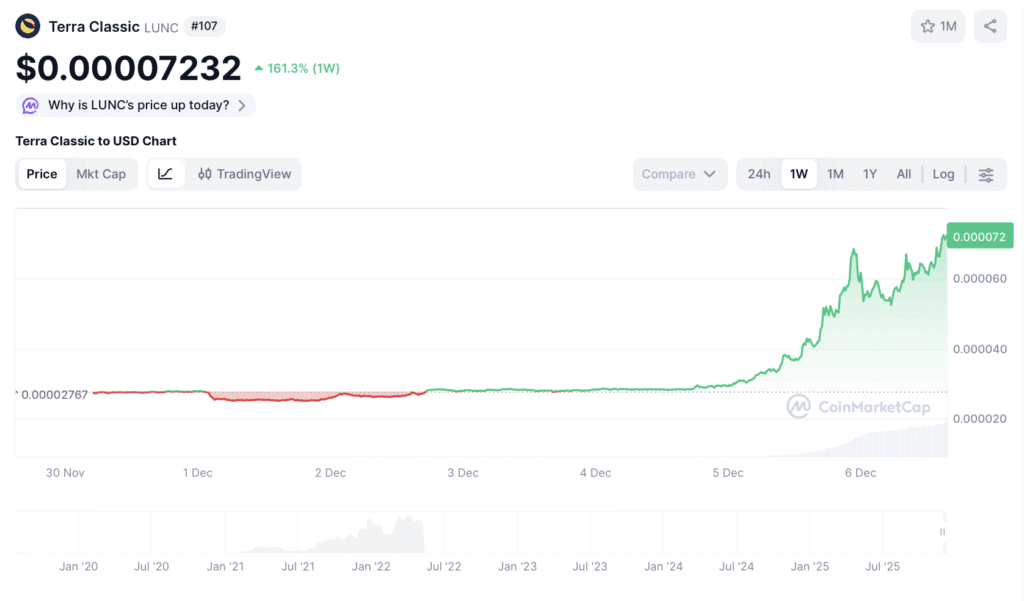This screenshot has width=1024, height=601.
Task: Click the AI insights icon beside price question
Action: 30,105
